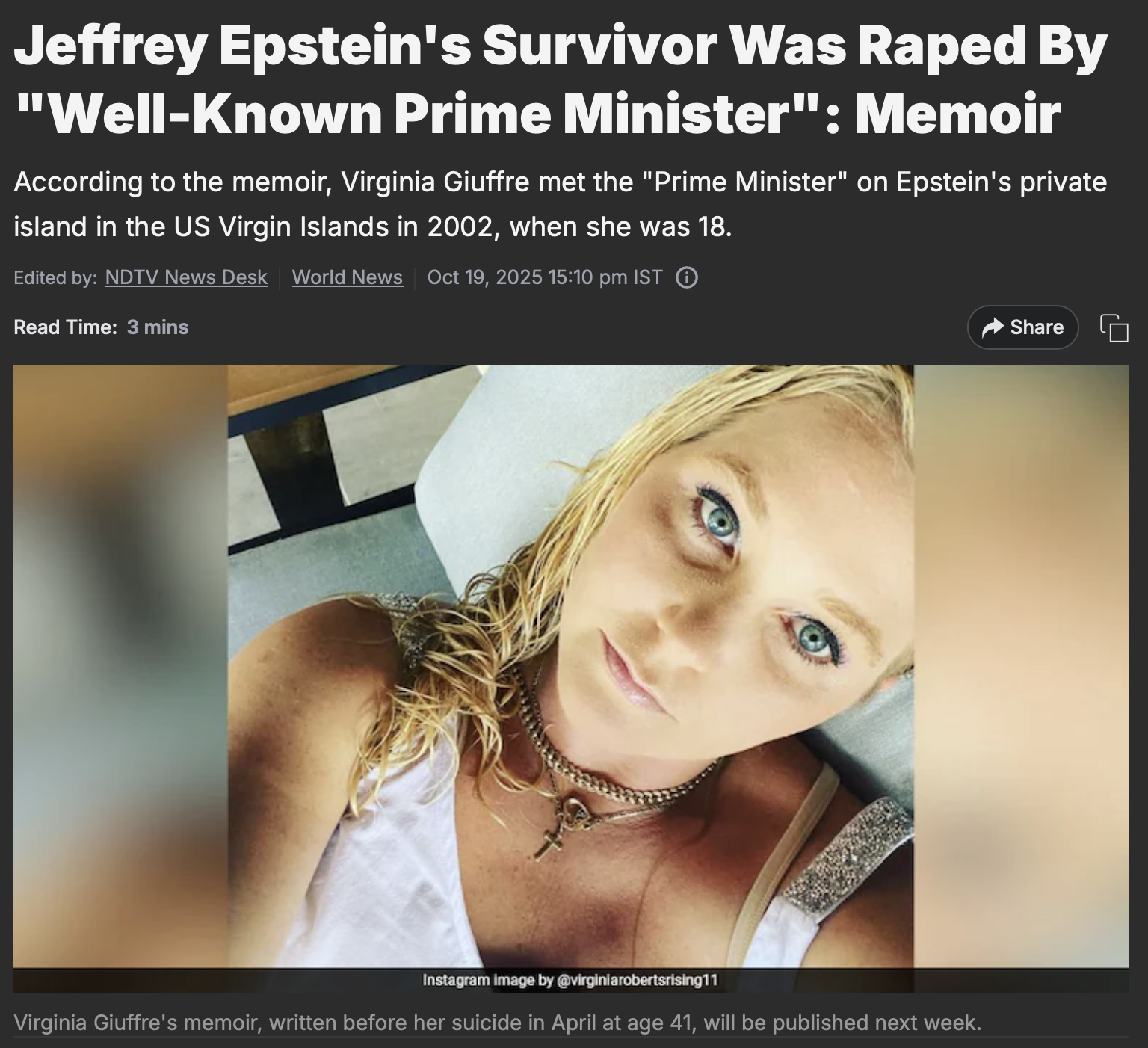Click the Read Time label
This screenshot has width=1148, height=1048.
[x=65, y=327]
